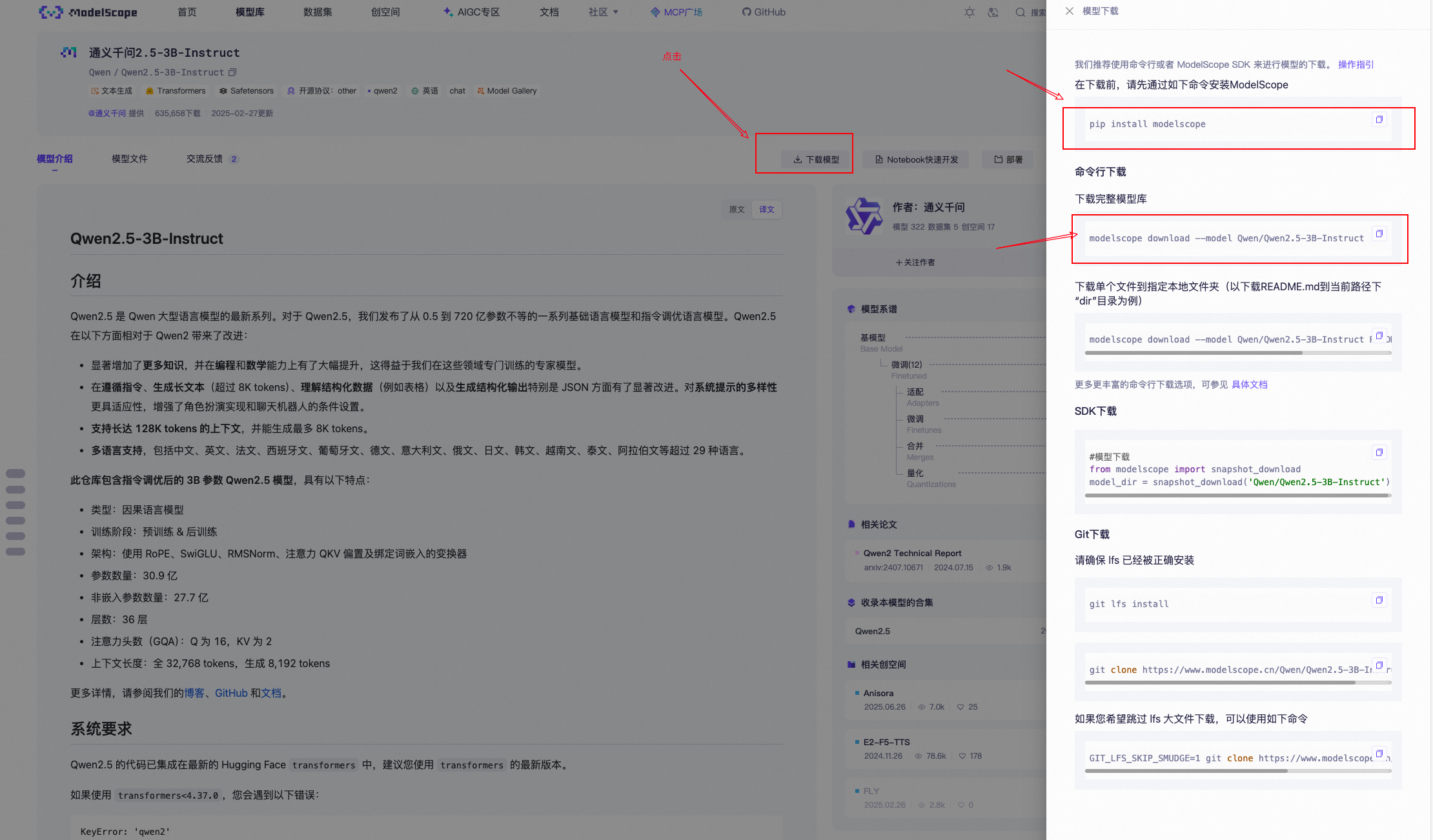Switch README to 原文 view
The image size is (1433, 840).
[x=737, y=210]
